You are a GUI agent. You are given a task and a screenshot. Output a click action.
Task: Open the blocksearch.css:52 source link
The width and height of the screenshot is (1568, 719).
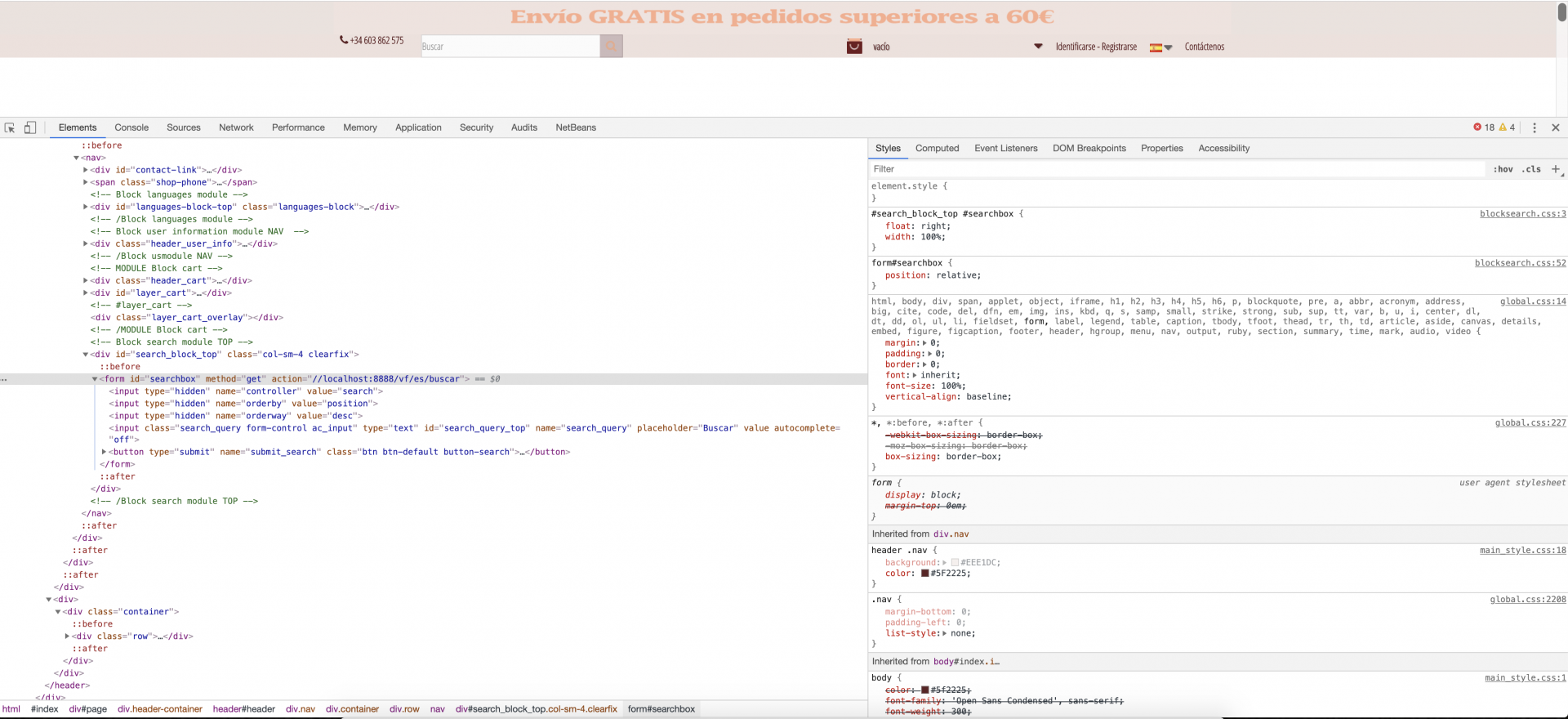(x=1521, y=263)
